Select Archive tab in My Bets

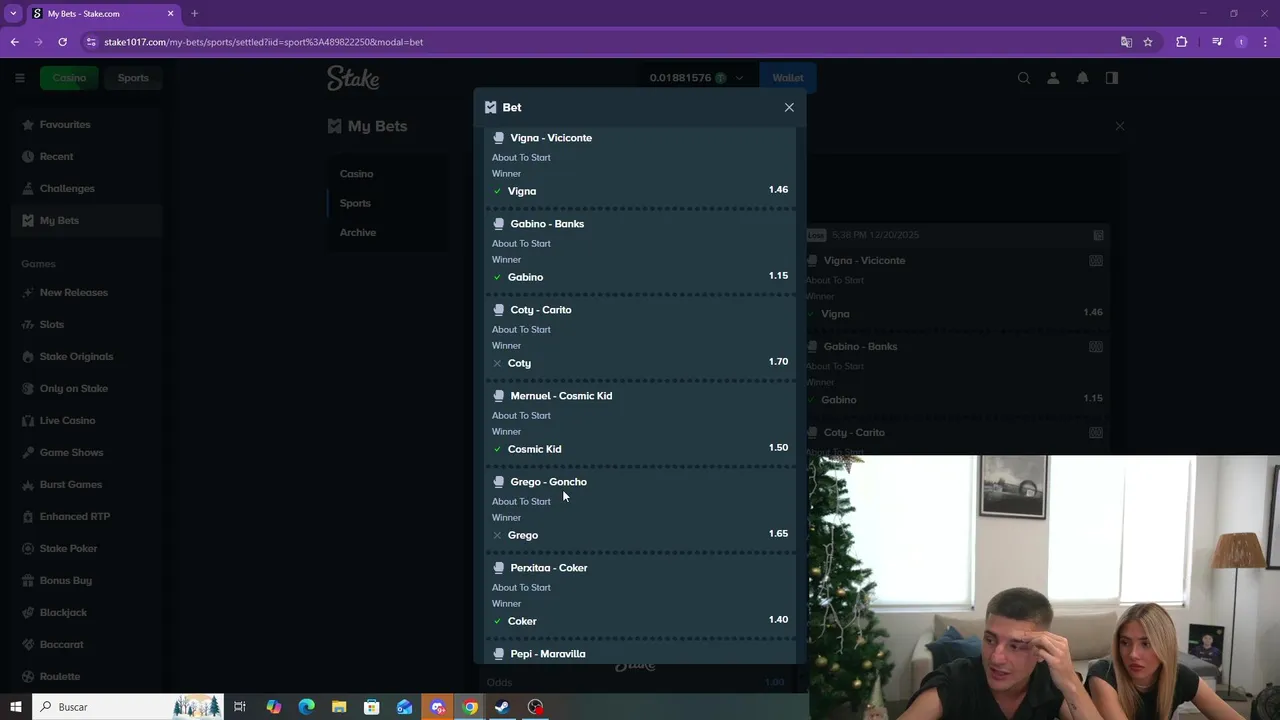pyautogui.click(x=358, y=233)
